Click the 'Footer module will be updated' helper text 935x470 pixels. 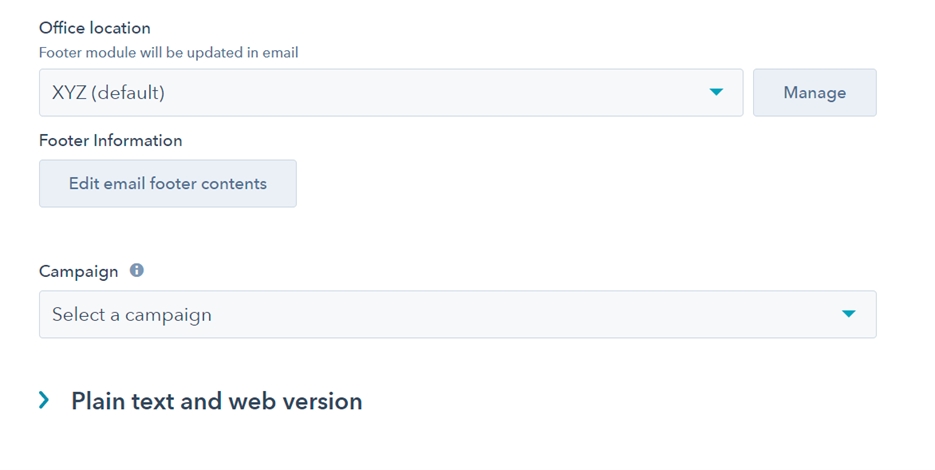pyautogui.click(x=168, y=52)
